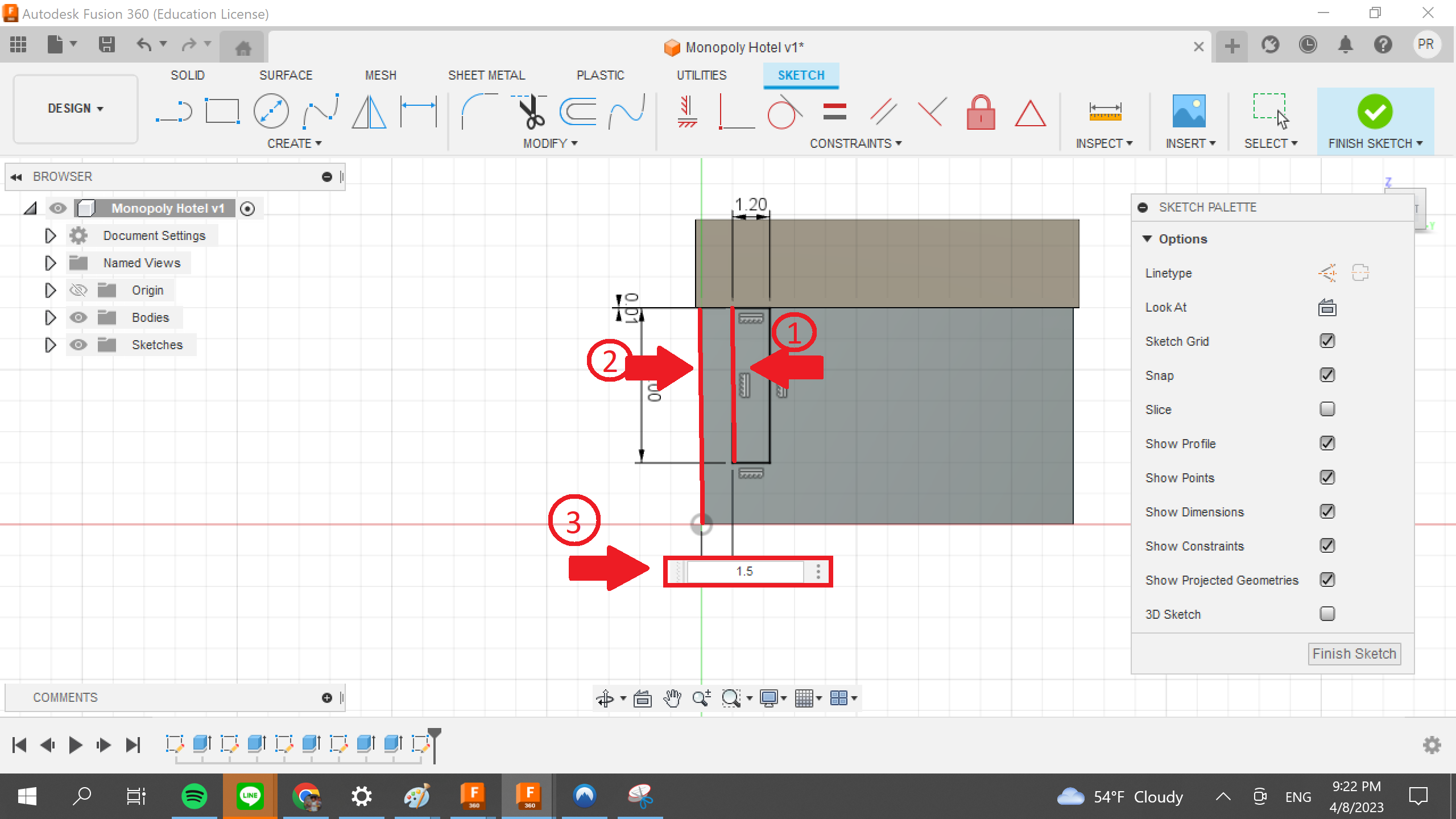Expand the Sketches tree item
This screenshot has width=1456, height=819.
point(50,344)
